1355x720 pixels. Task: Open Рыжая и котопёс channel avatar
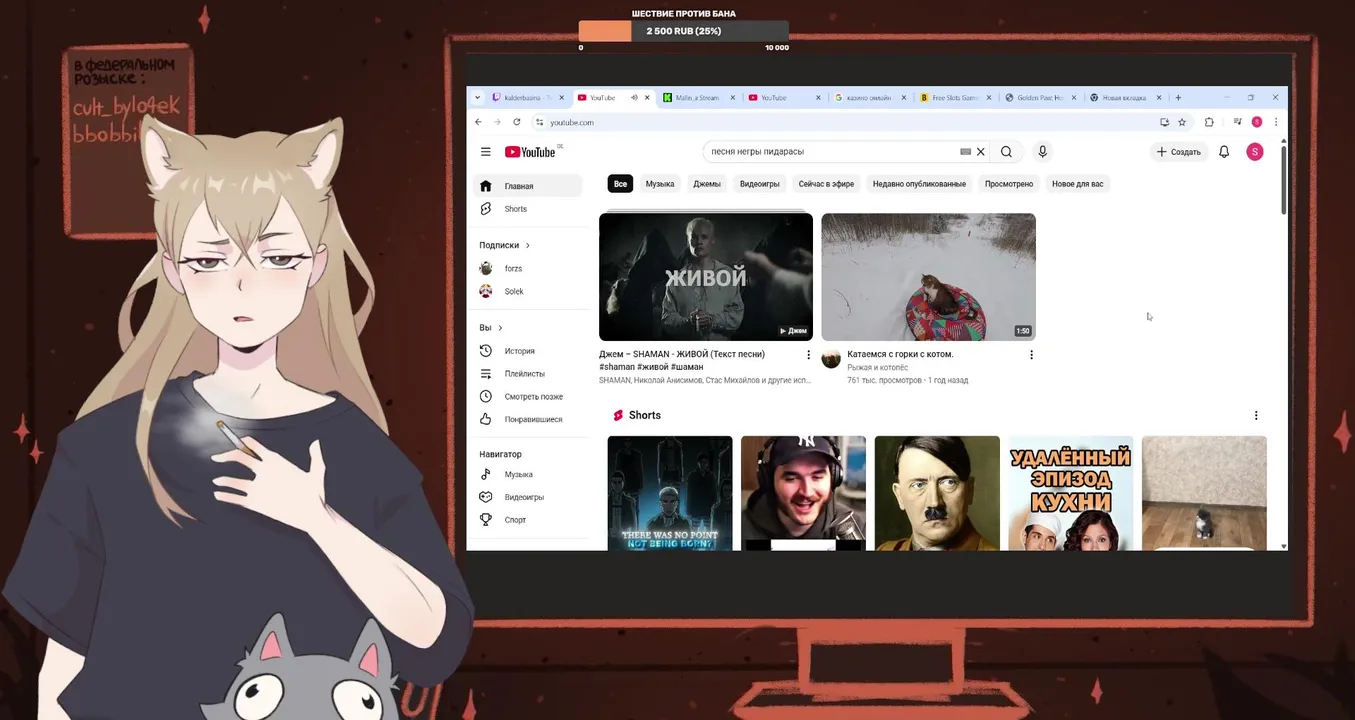click(831, 359)
